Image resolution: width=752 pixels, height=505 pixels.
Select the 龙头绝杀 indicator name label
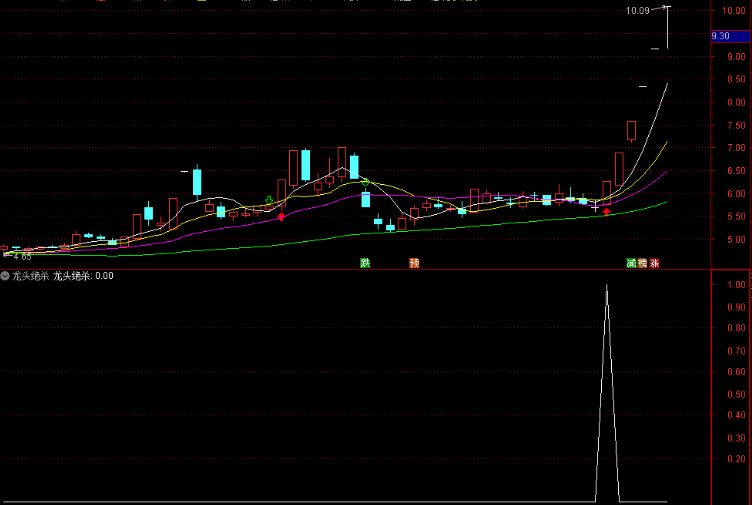(31, 276)
